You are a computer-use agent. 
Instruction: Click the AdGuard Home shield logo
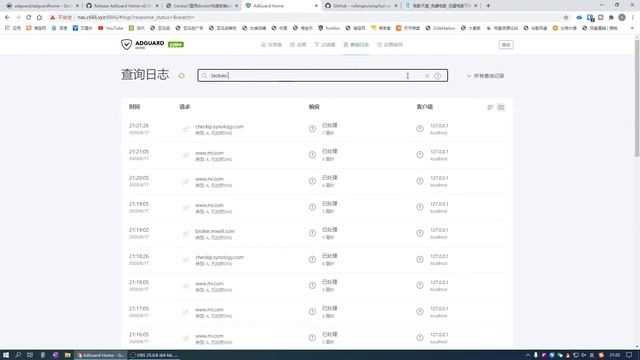127,44
